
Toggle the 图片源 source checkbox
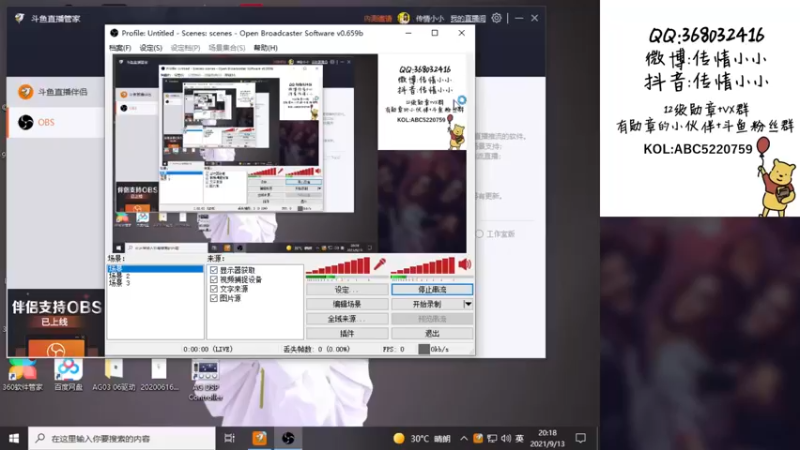click(214, 298)
